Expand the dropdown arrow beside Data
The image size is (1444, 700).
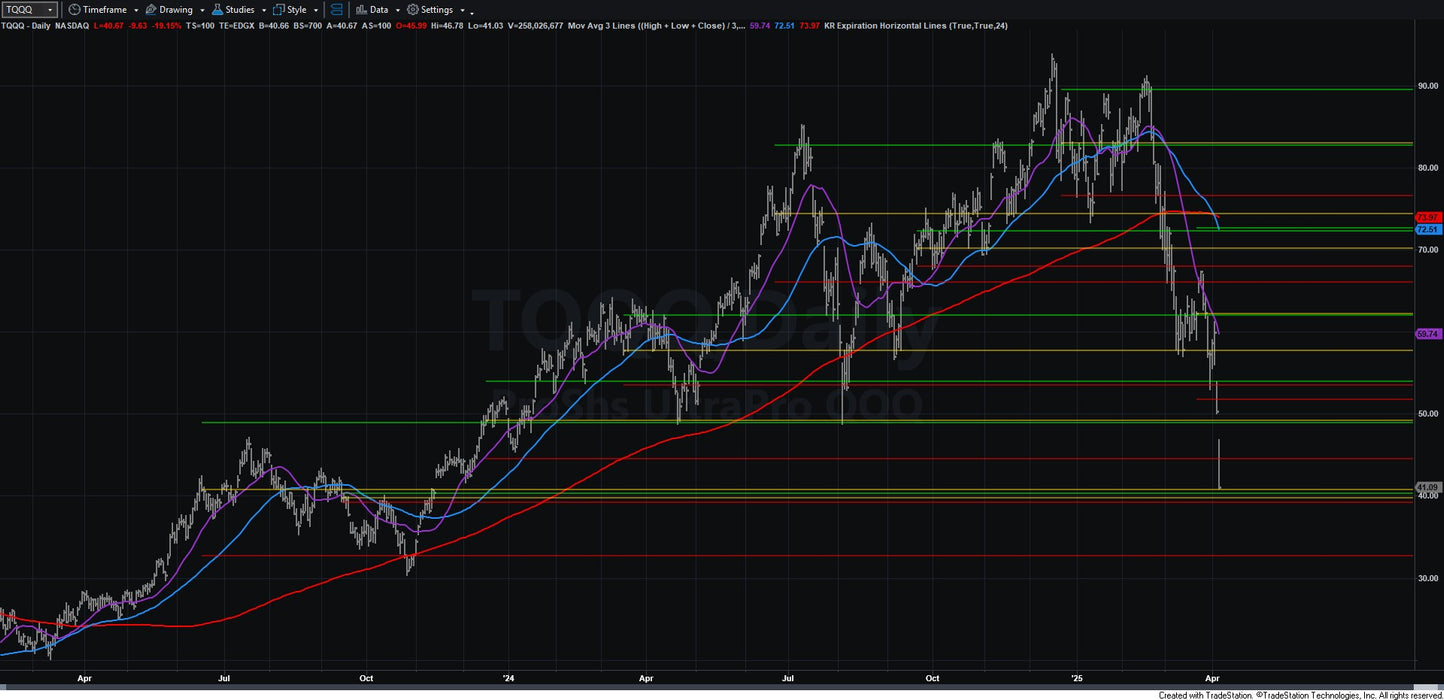click(397, 10)
